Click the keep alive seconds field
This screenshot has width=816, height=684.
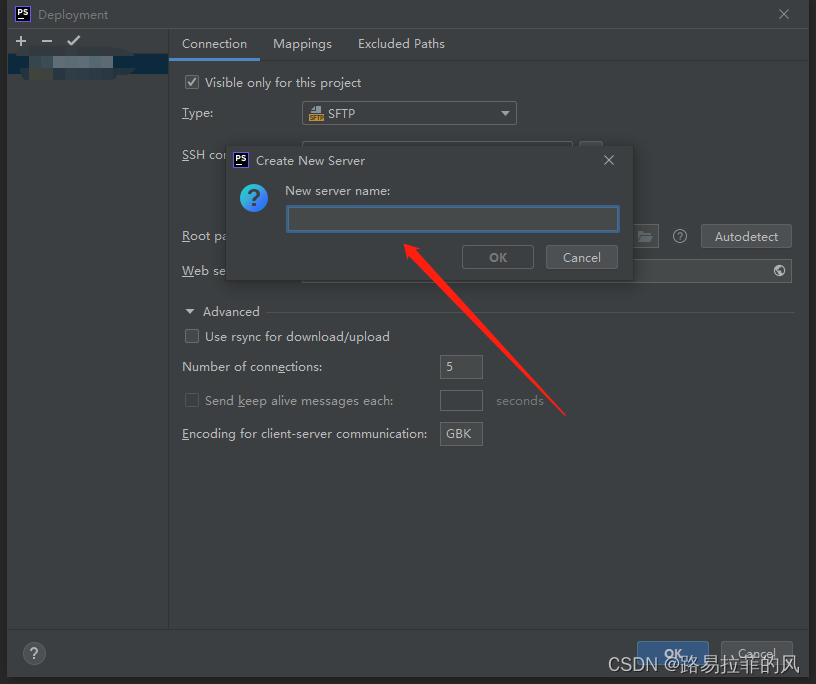tap(461, 401)
